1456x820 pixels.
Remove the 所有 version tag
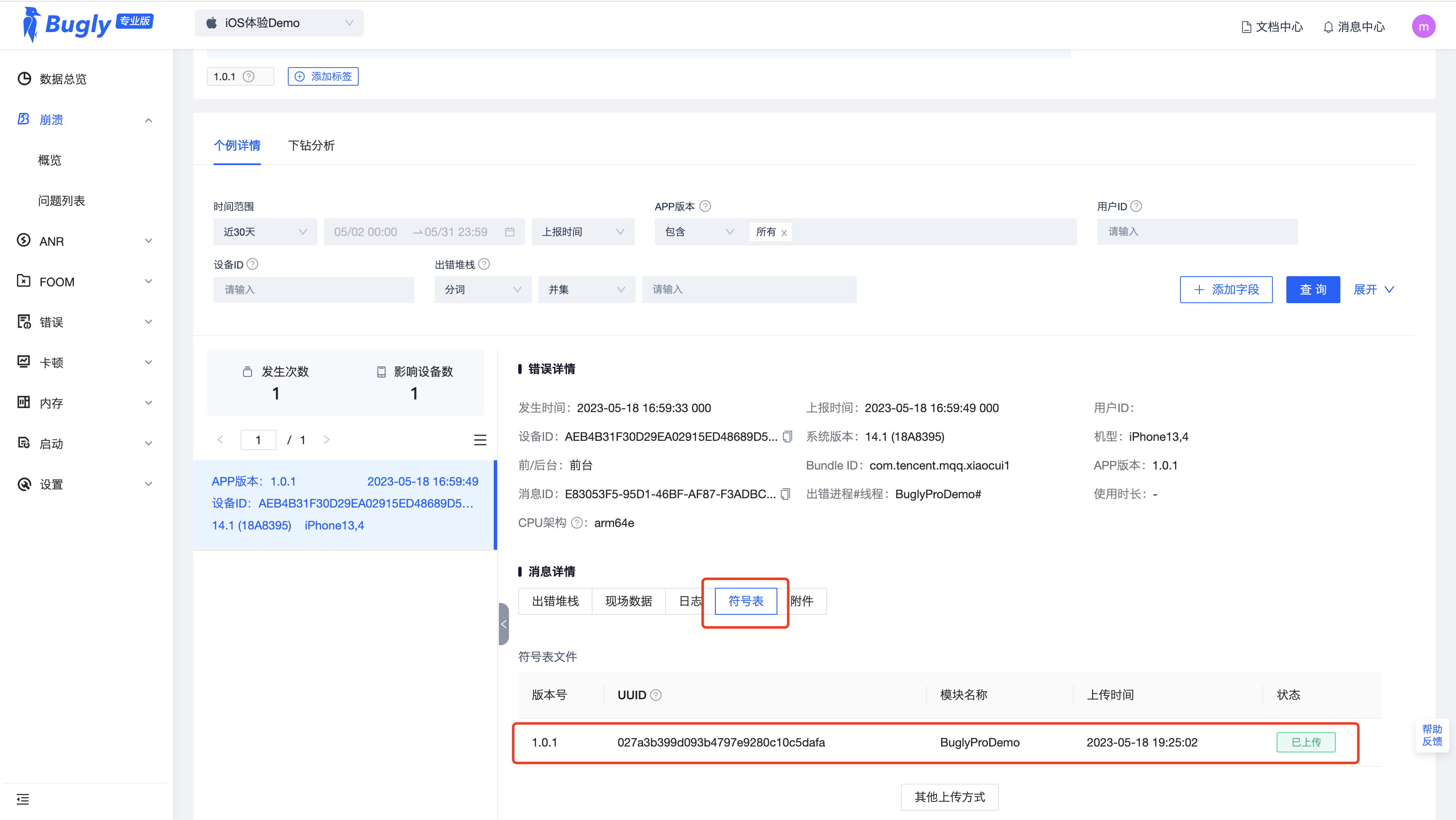coord(784,233)
